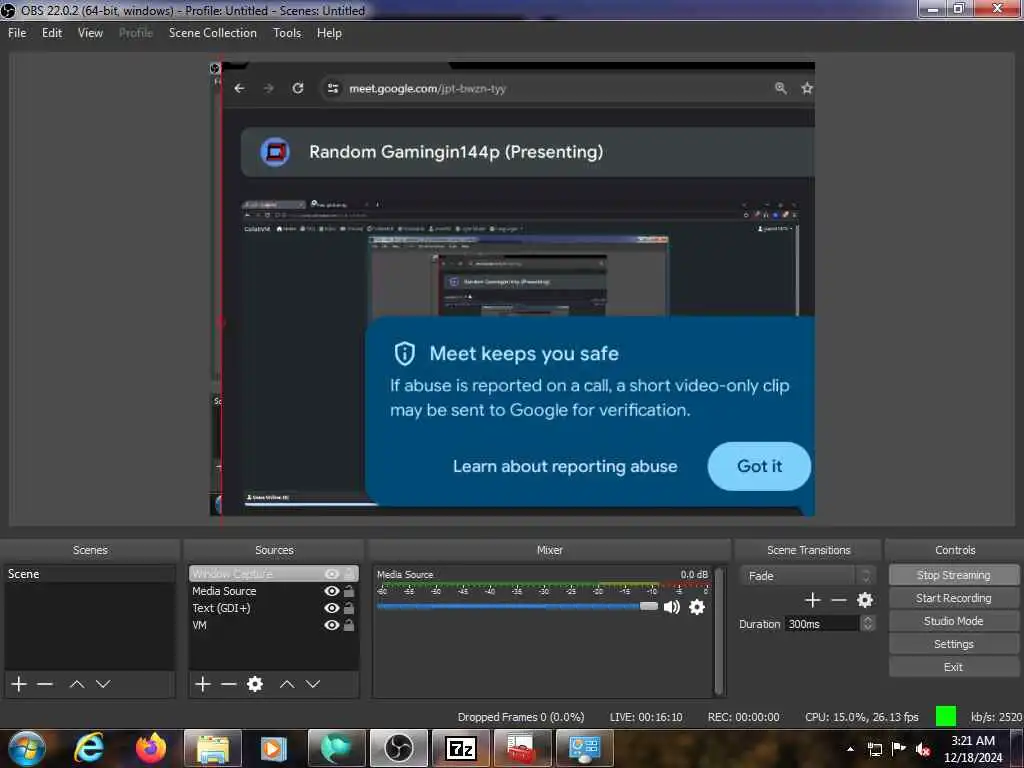Open Windows Explorer folder on taskbar

coord(213,748)
